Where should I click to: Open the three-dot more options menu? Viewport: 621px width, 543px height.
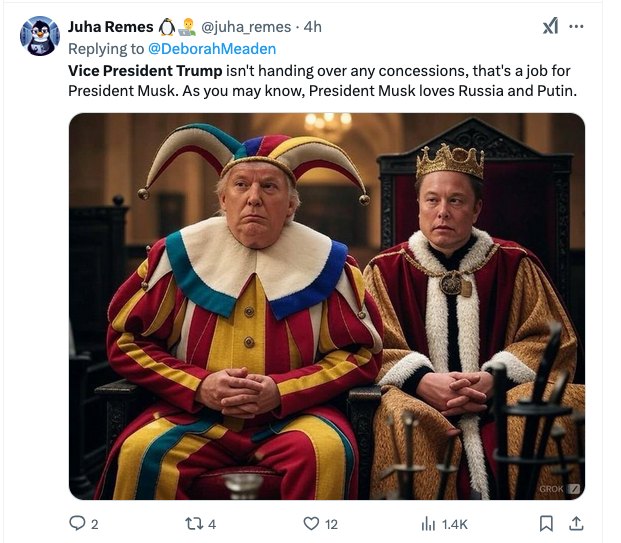[x=577, y=27]
